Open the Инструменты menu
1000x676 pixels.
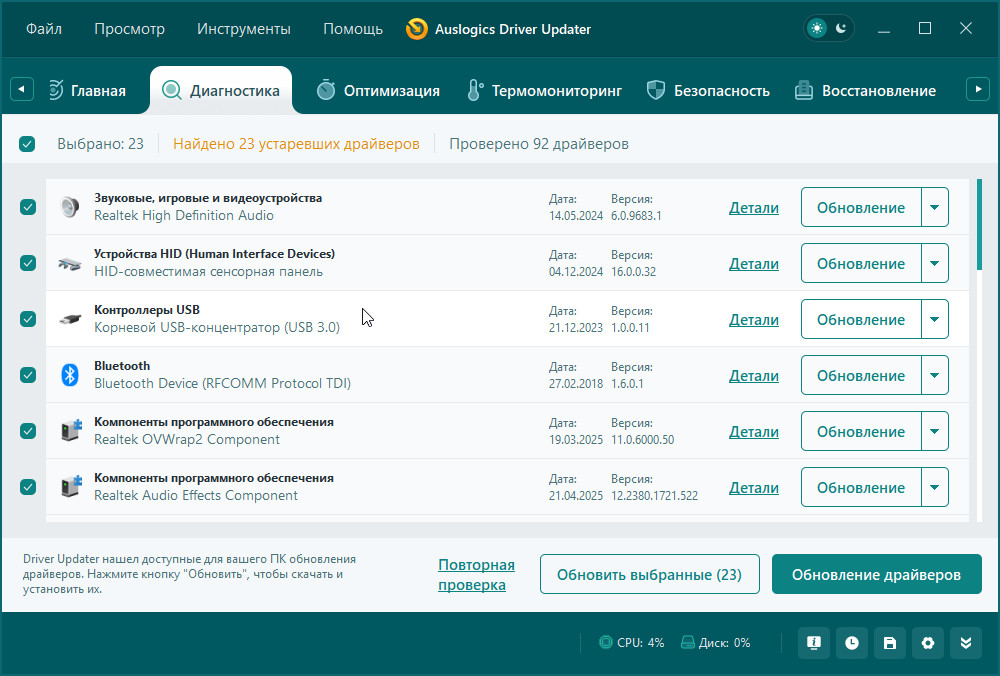pos(244,29)
